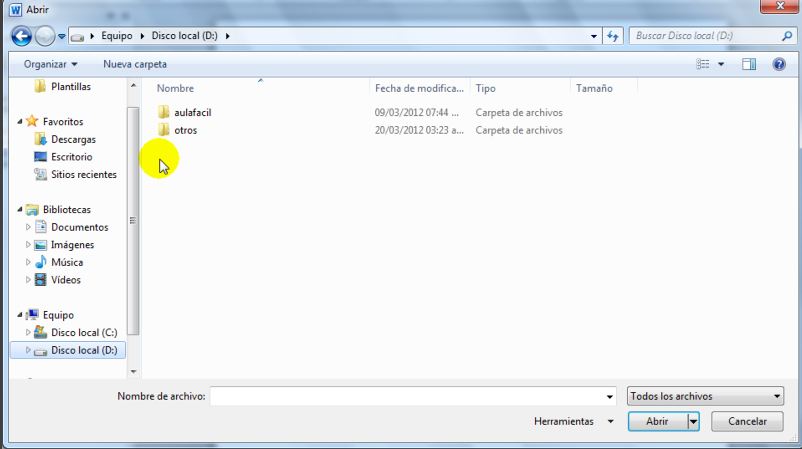Select Disco local (D:) breadcrumb segment
Screen dimensions: 802x449
pos(185,36)
